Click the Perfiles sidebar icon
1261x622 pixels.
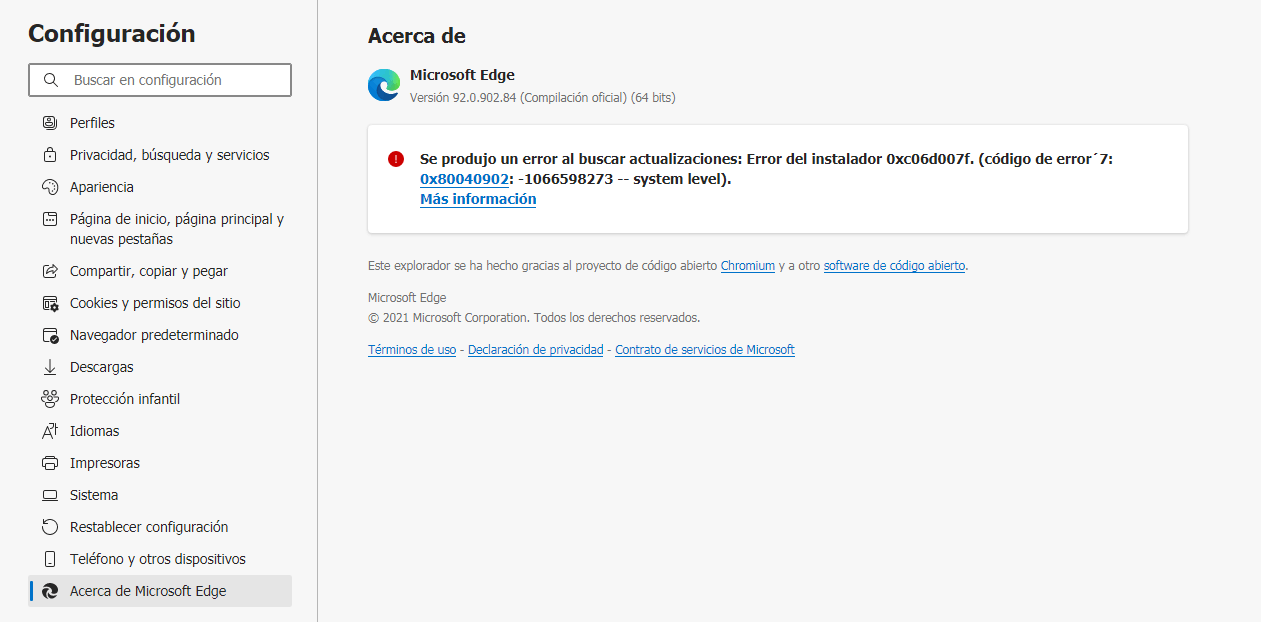click(50, 123)
